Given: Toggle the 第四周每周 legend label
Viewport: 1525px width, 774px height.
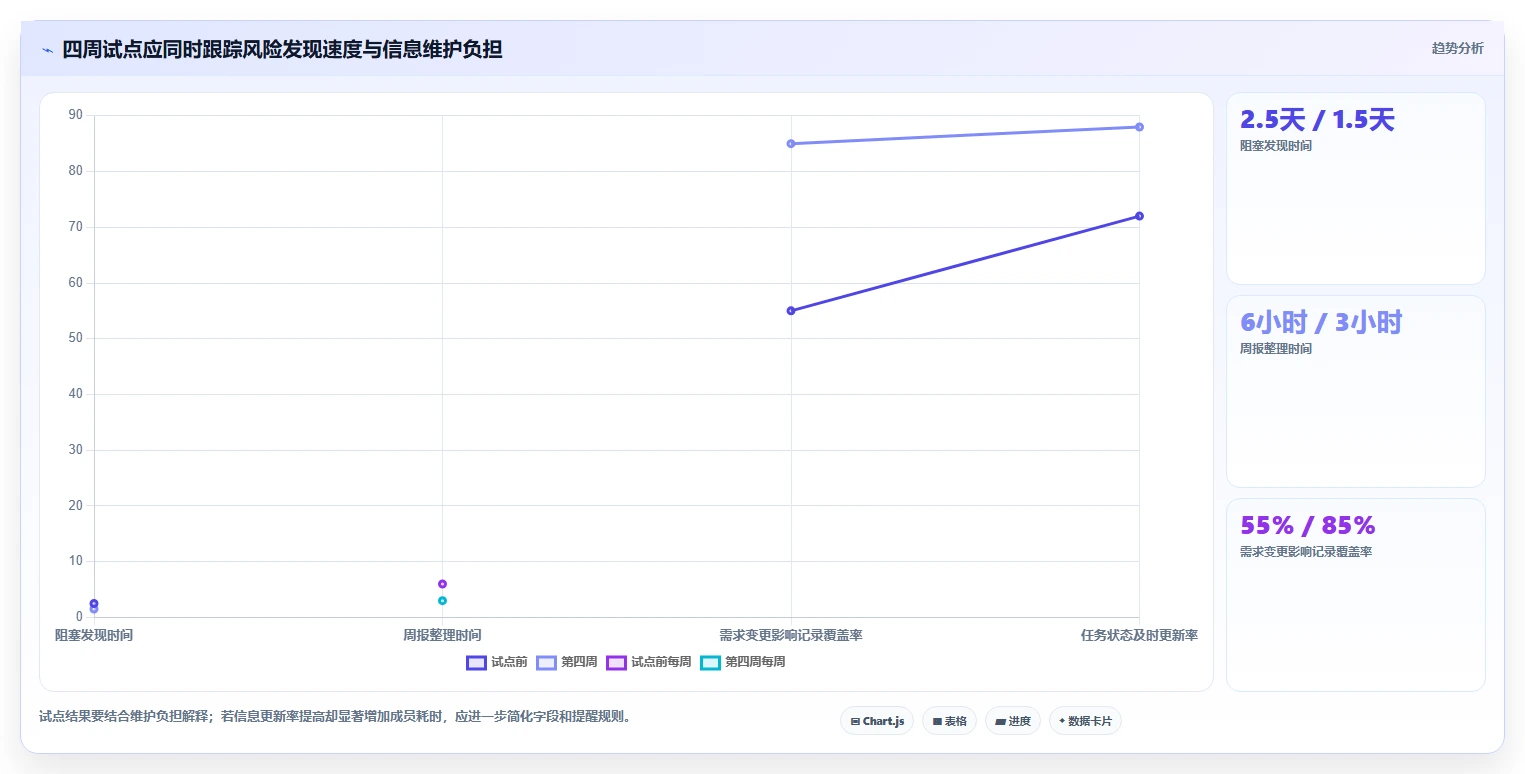Looking at the screenshot, I should tap(755, 662).
